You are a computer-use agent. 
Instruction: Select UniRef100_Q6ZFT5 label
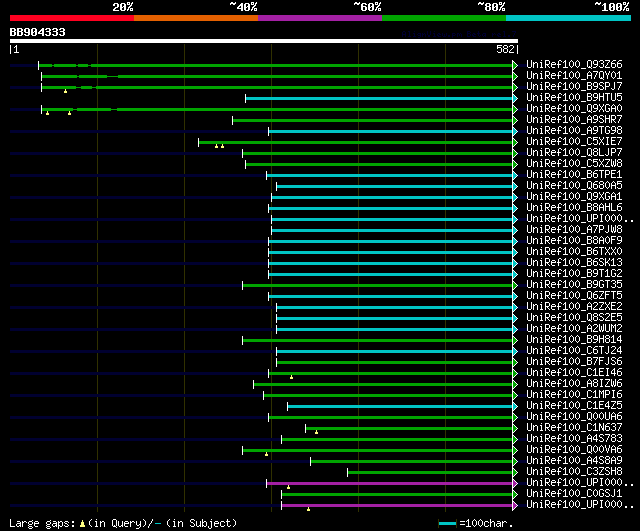tap(574, 296)
